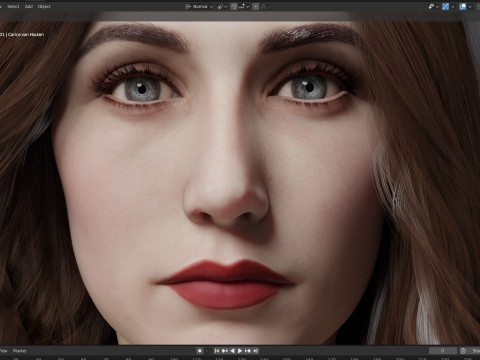Image resolution: width=480 pixels, height=360 pixels.
Task: Jump to the next keyframe
Action: click(x=248, y=351)
